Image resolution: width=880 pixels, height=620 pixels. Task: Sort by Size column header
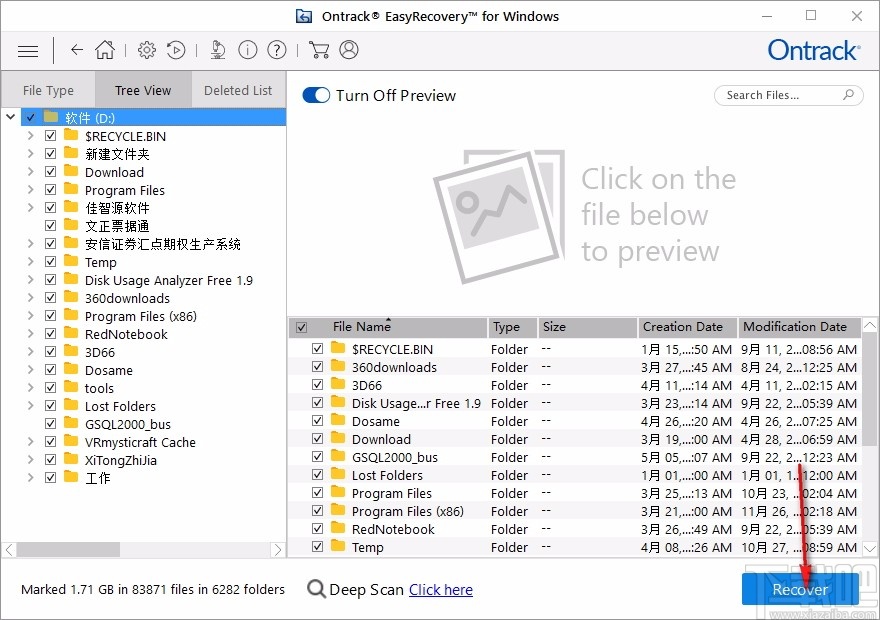[x=588, y=327]
